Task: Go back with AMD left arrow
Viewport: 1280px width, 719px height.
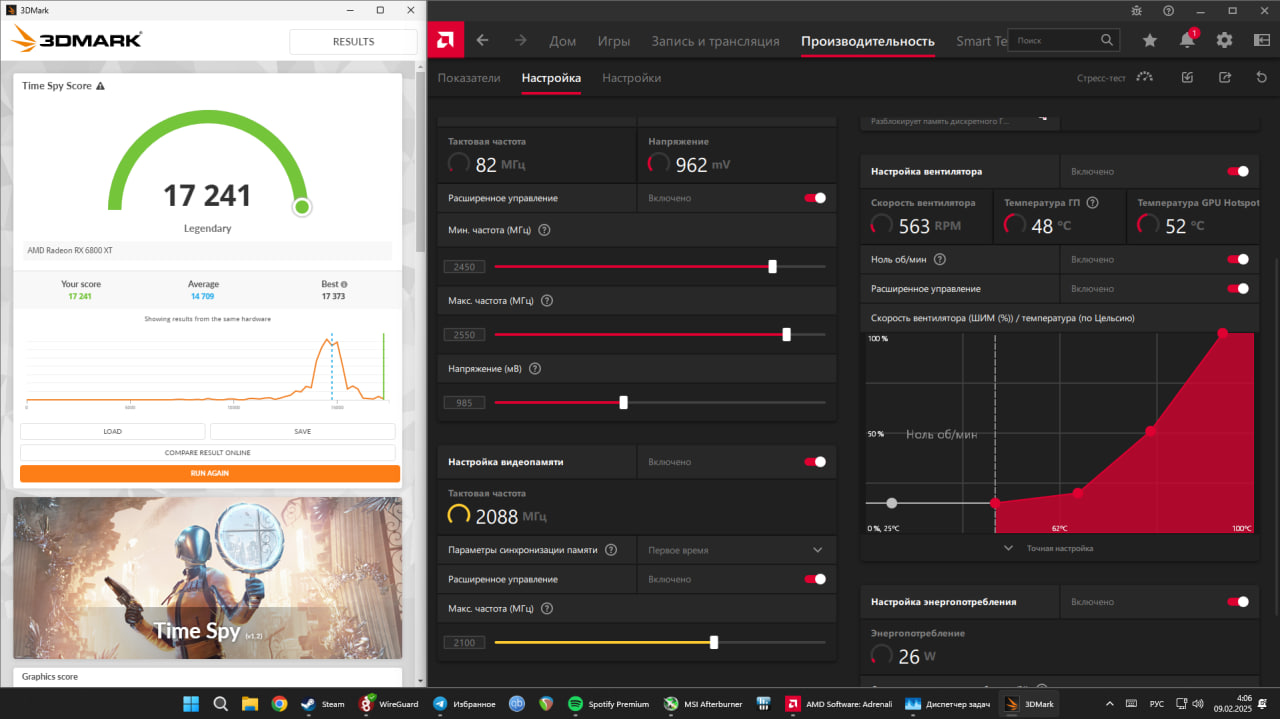Action: pos(482,41)
